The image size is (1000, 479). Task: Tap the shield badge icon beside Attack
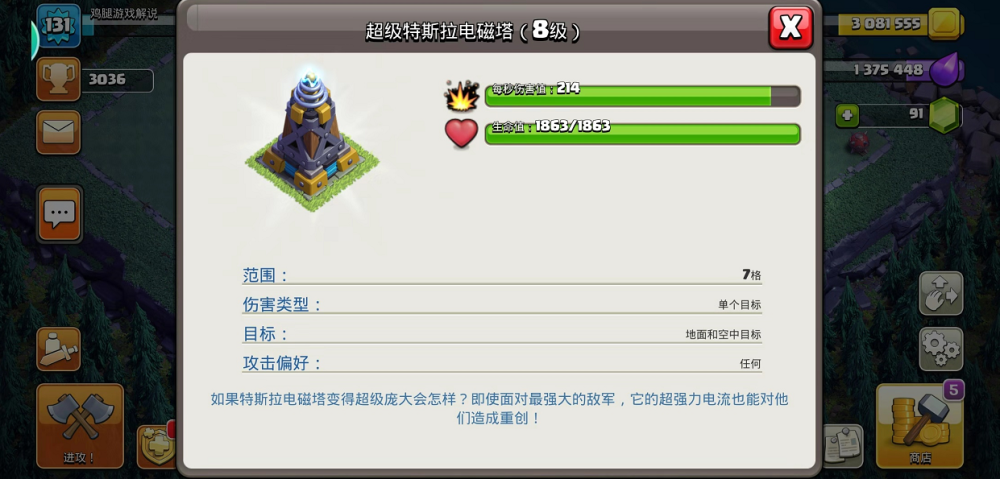(156, 446)
